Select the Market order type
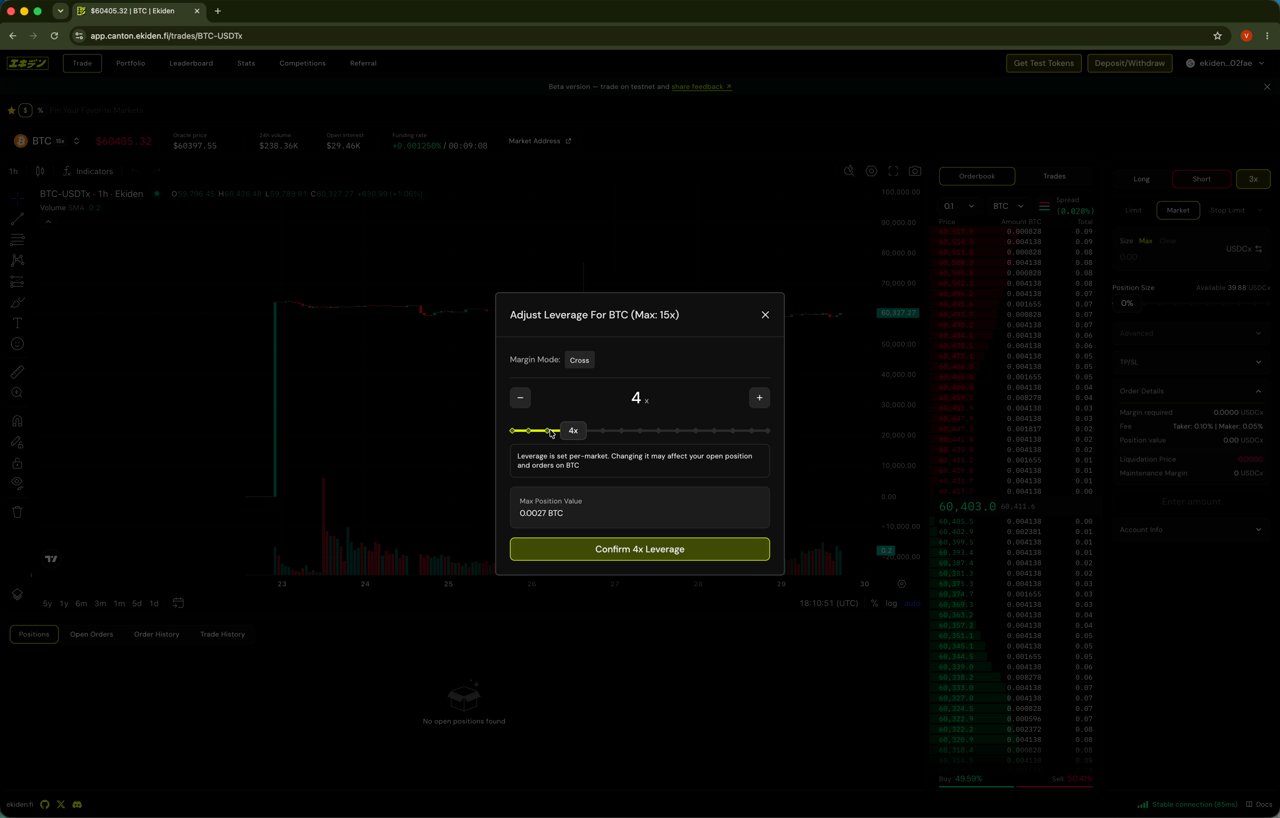The width and height of the screenshot is (1280, 818). point(1178,210)
